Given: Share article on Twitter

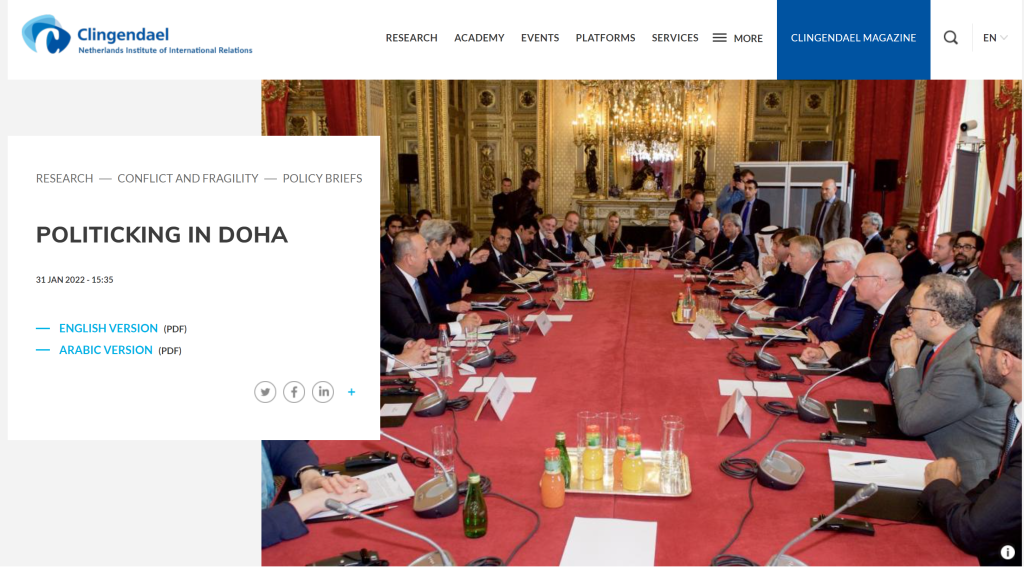Looking at the screenshot, I should click(x=265, y=392).
